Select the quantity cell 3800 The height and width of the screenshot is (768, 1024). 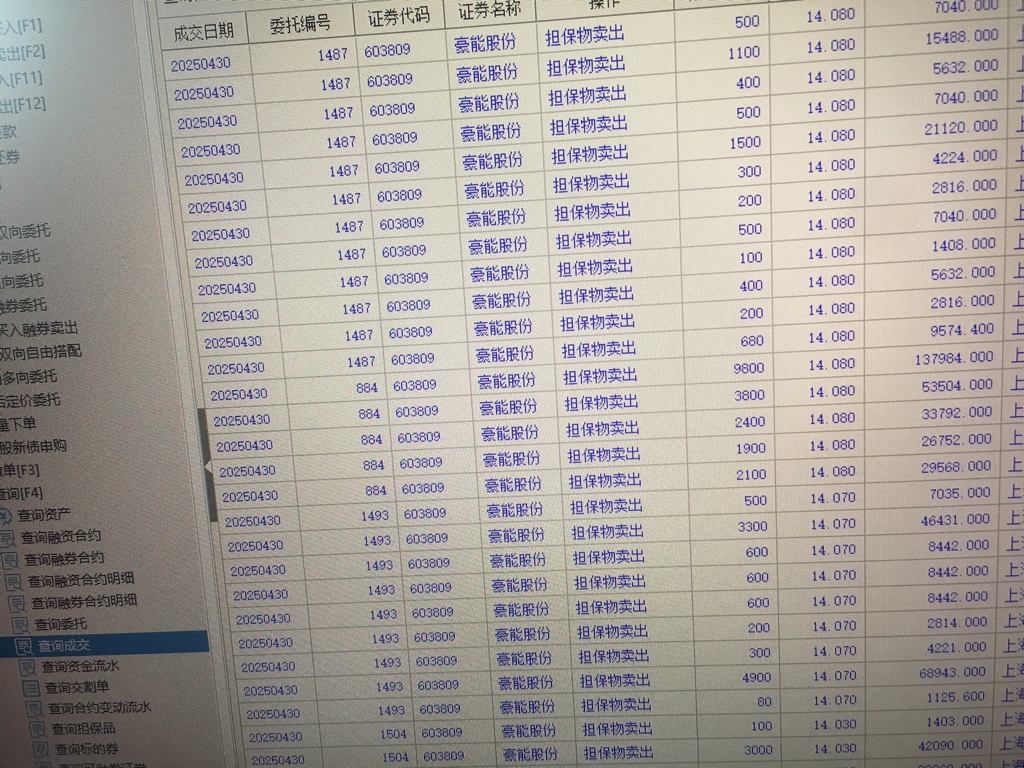749,396
